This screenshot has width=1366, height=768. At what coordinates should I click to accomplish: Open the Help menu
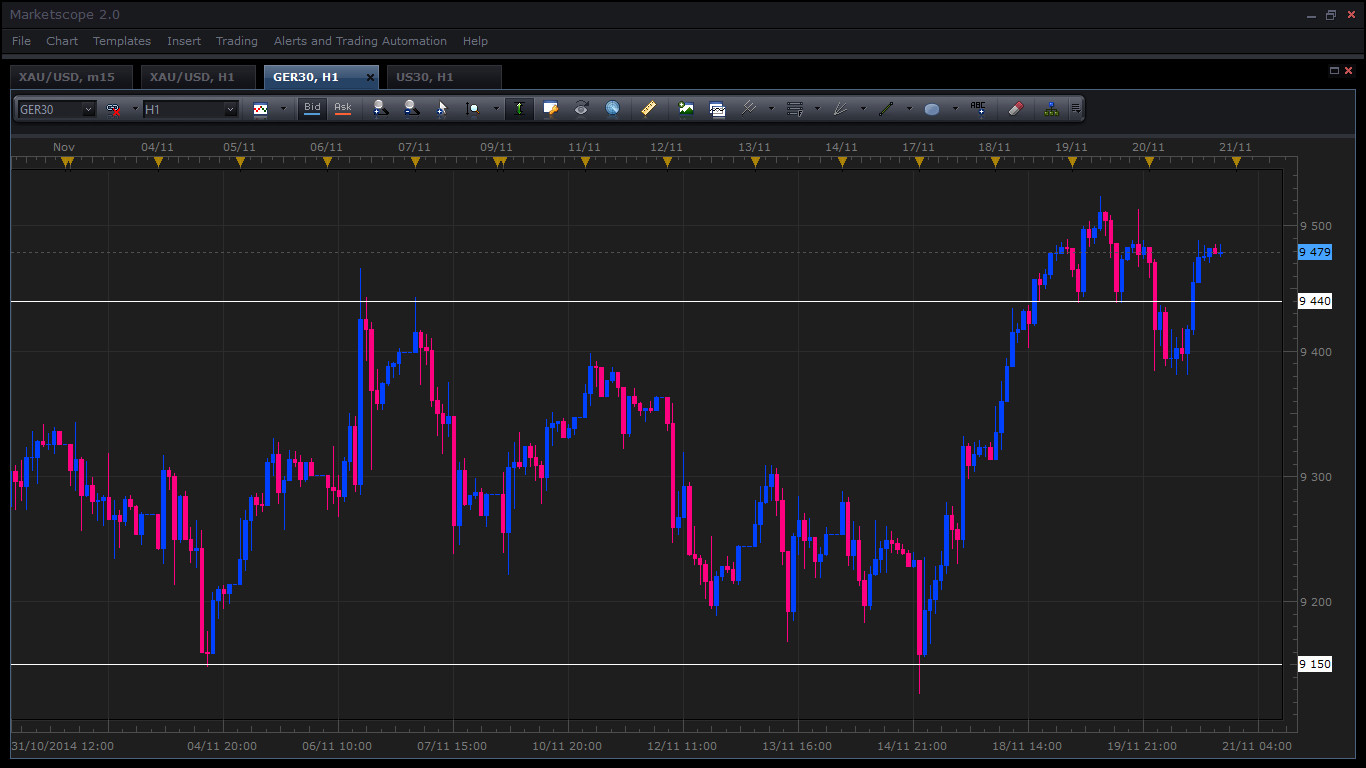pos(475,41)
